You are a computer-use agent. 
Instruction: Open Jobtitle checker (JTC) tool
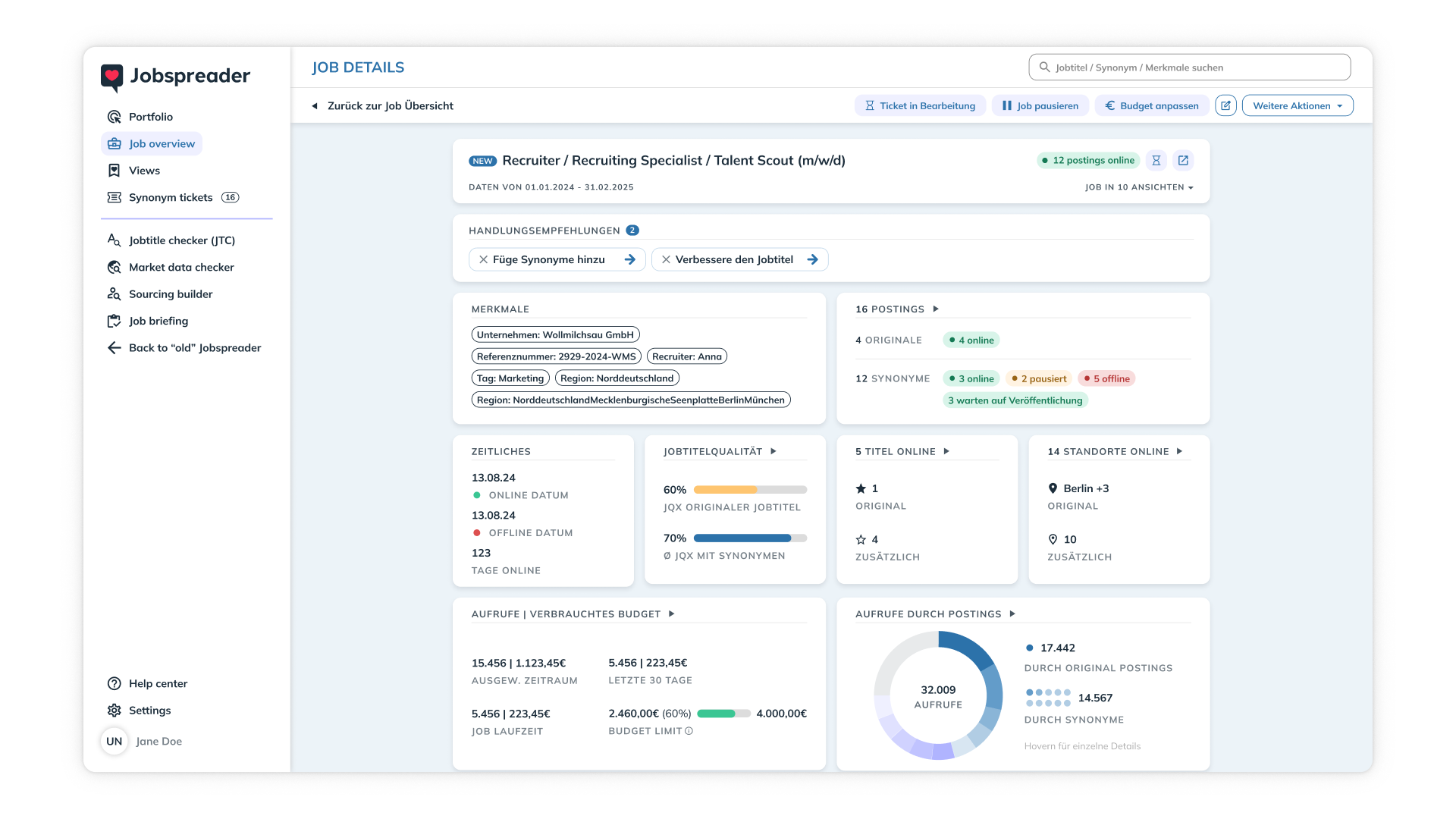click(x=181, y=240)
